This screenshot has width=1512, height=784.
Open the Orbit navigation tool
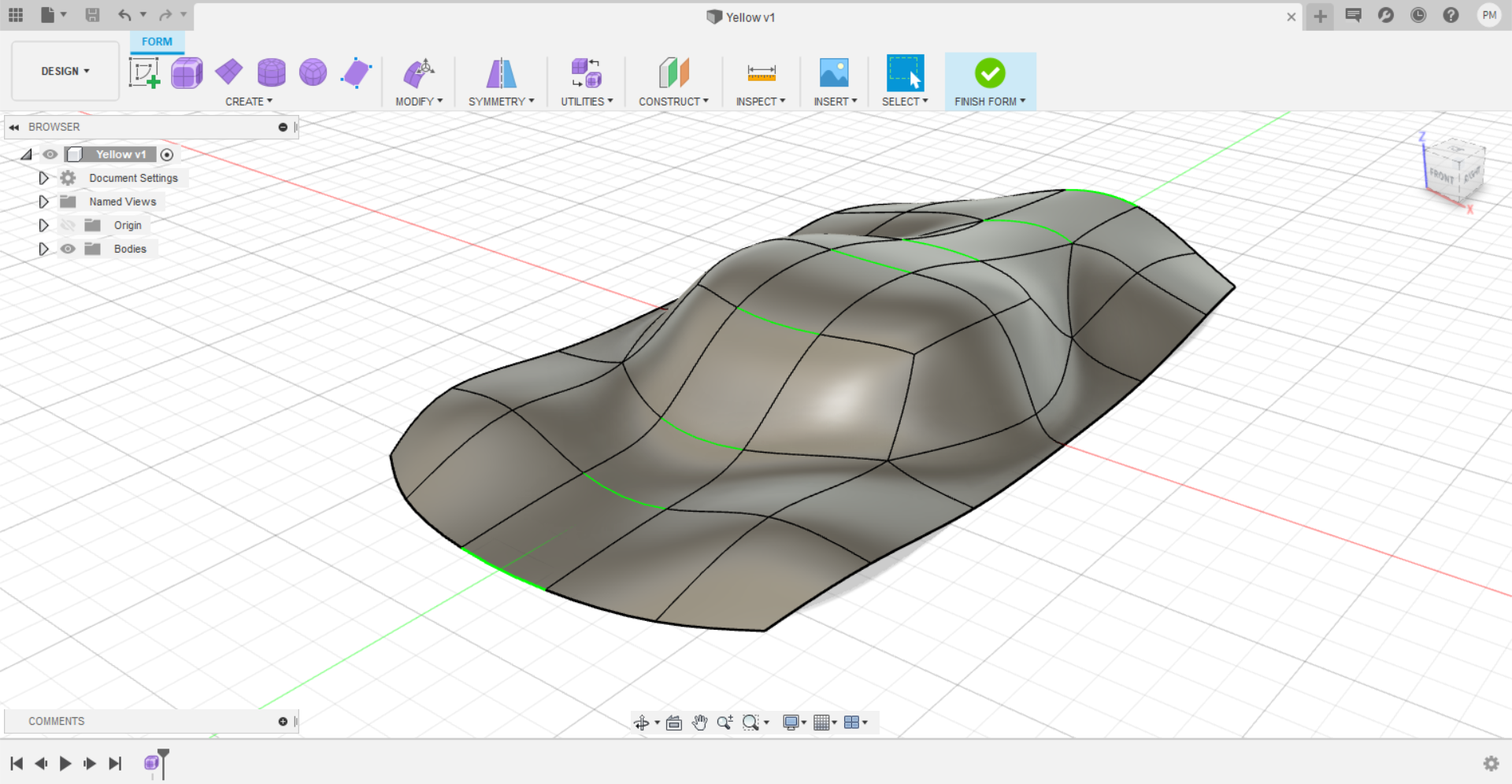(642, 723)
